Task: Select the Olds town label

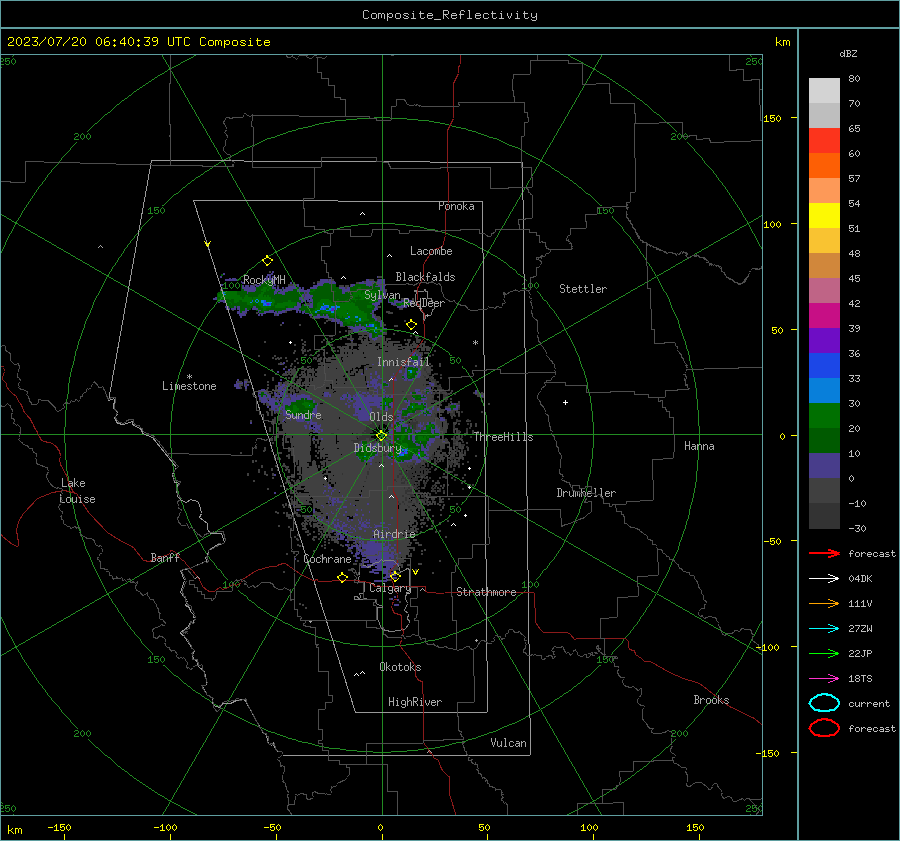Action: click(x=381, y=417)
